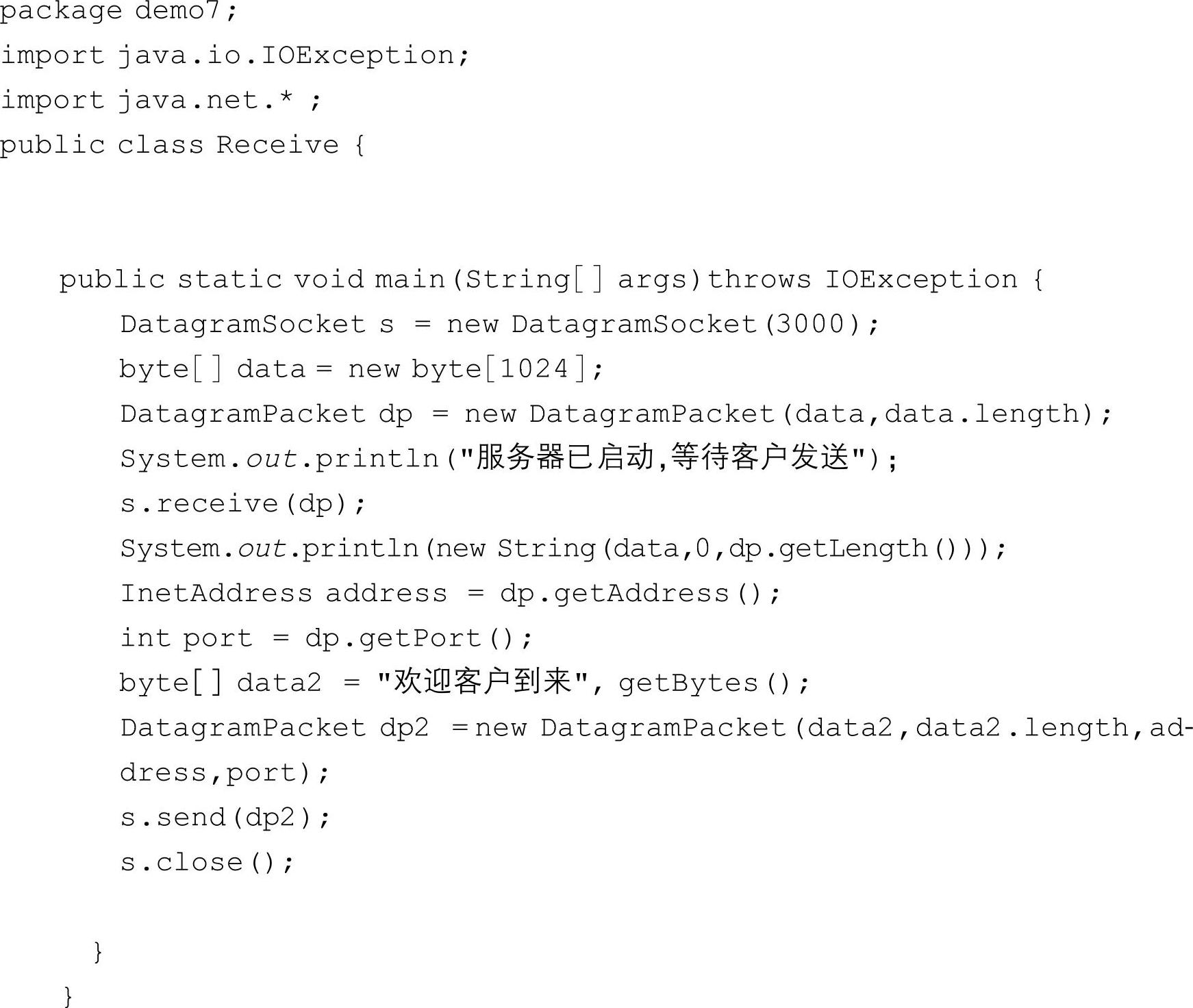This screenshot has height=1008, width=1193.
Task: Click the println new String line
Action: 563,549
